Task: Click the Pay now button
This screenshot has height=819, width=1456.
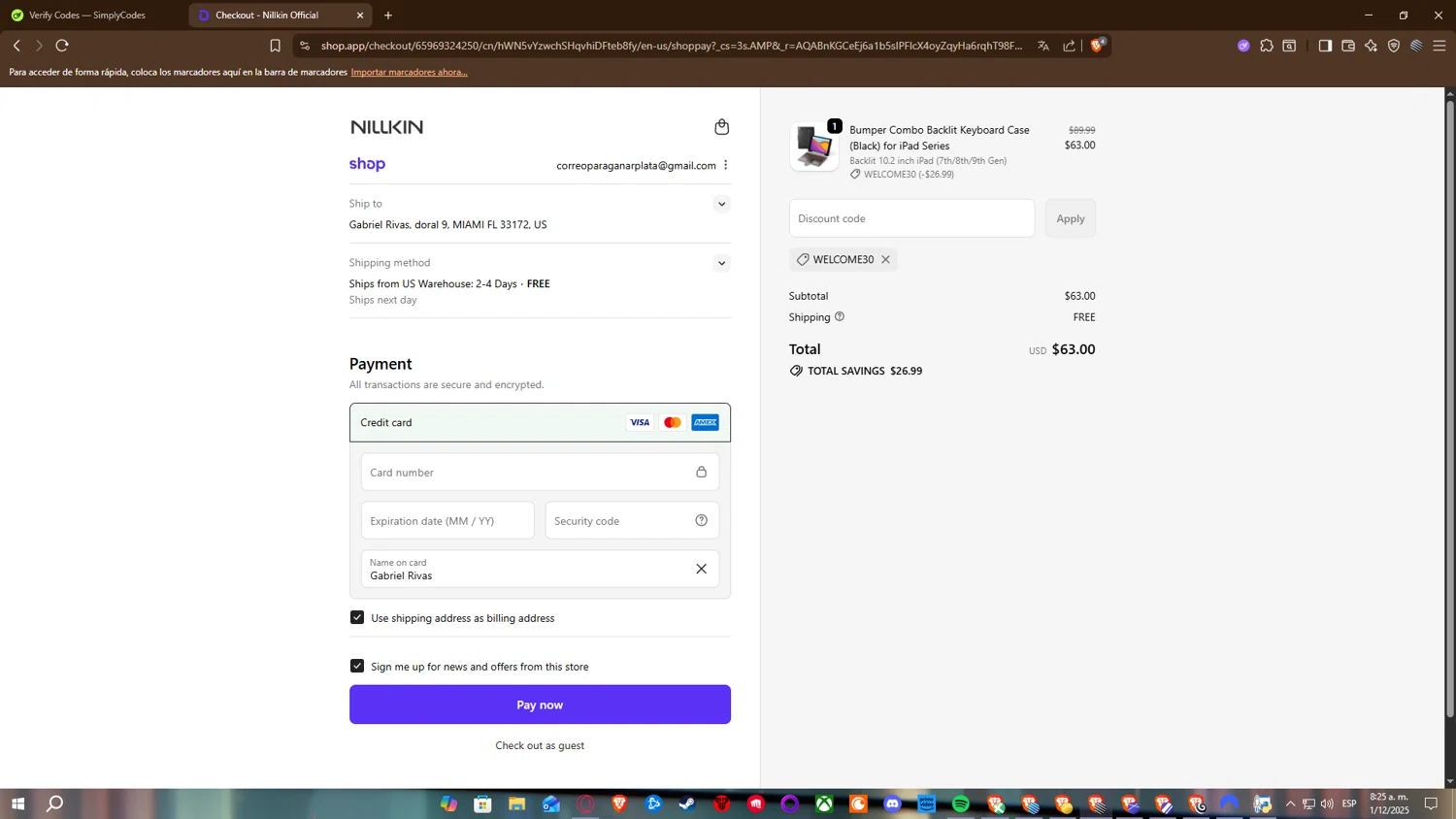Action: click(540, 704)
